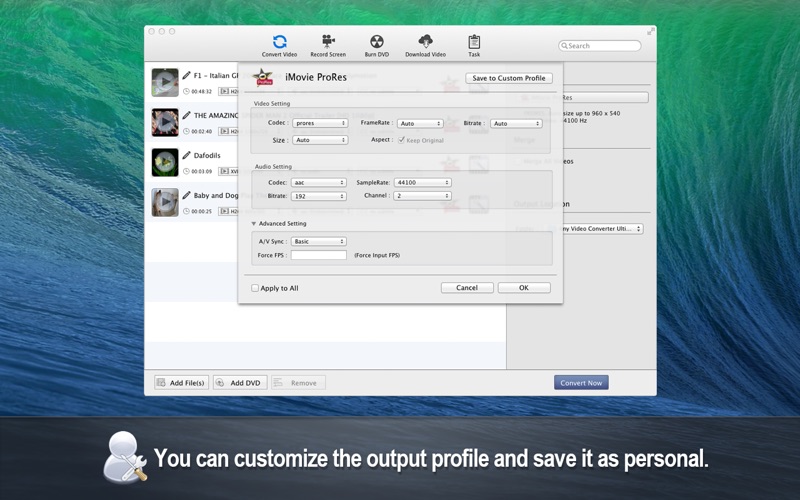Open the video Bitrate dropdown set to Auto
This screenshot has height=500, width=800.
coord(516,123)
